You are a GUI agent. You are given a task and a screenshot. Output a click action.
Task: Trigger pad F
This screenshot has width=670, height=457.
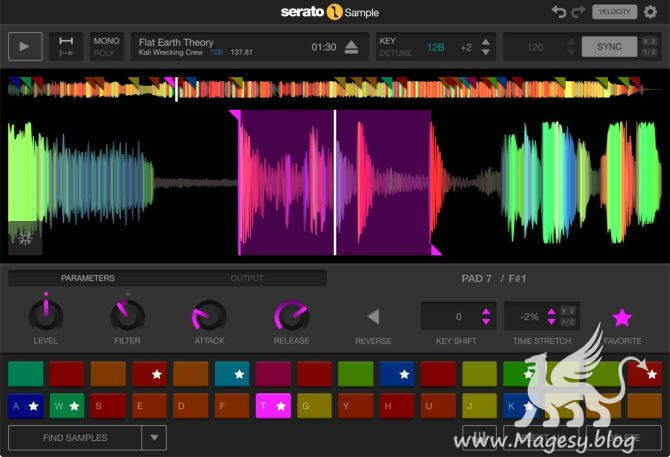point(232,406)
